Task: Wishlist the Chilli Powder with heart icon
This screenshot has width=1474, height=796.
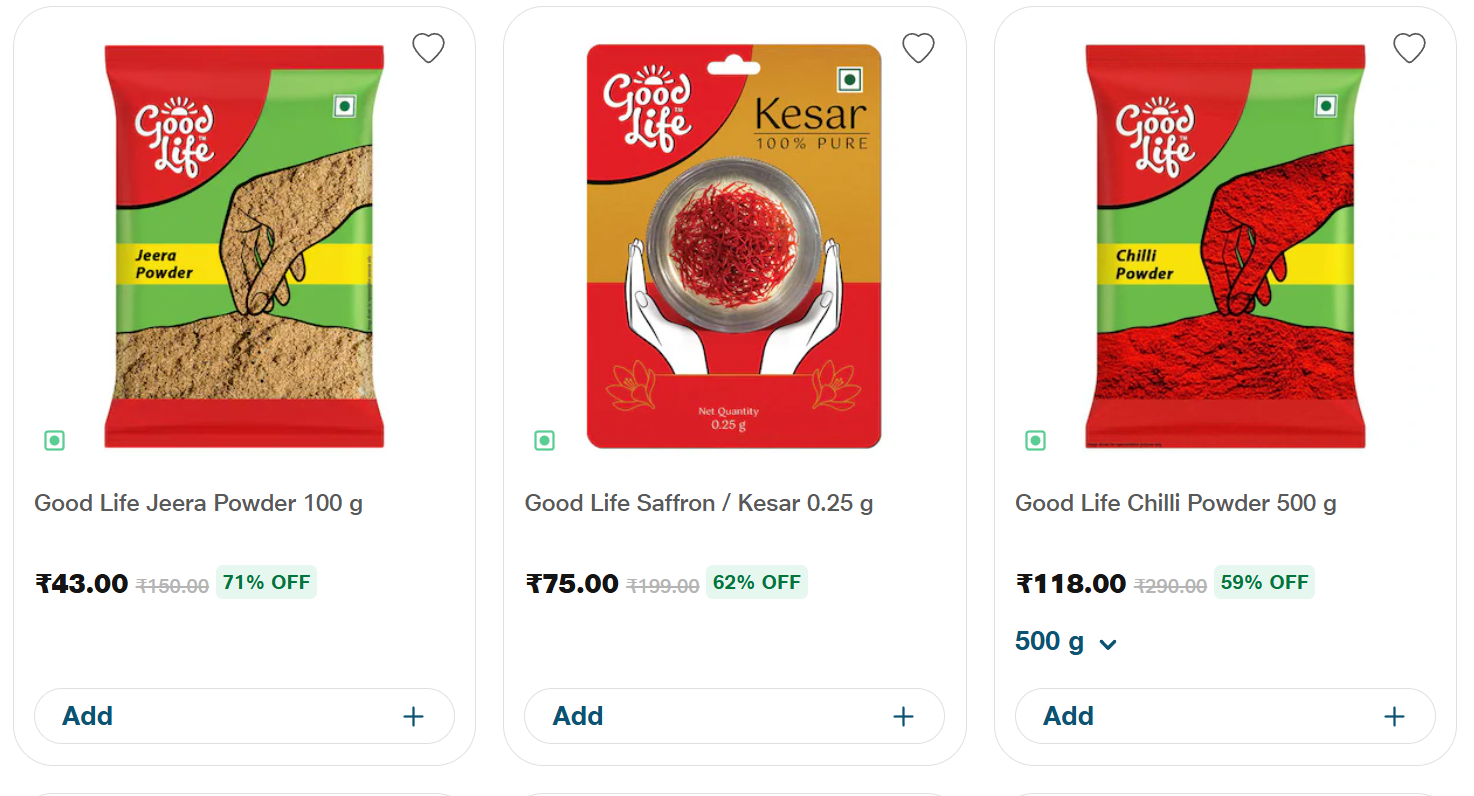Action: 1409,48
